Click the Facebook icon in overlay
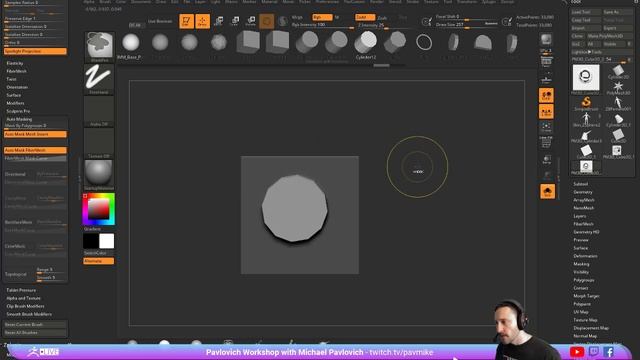The height and width of the screenshot is (360, 640). coord(609,352)
